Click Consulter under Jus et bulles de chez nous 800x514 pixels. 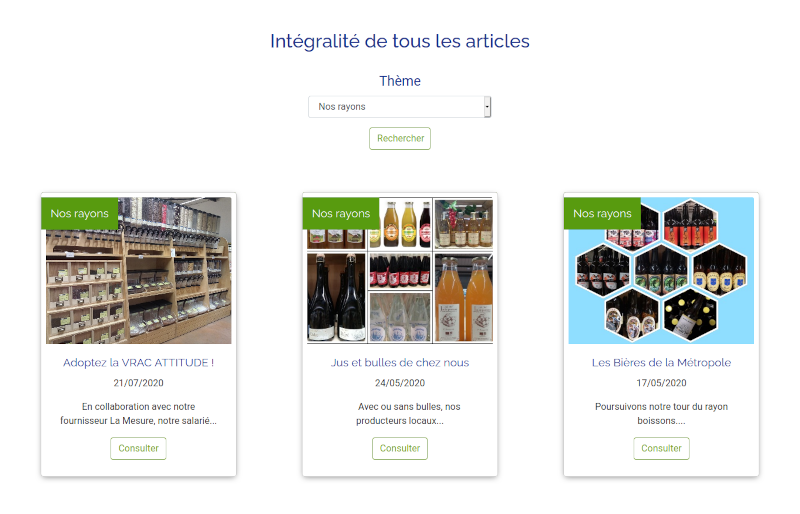[x=400, y=448]
